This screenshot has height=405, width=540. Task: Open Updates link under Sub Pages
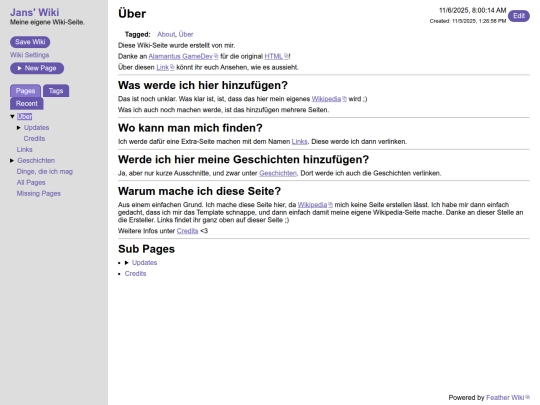[144, 263]
